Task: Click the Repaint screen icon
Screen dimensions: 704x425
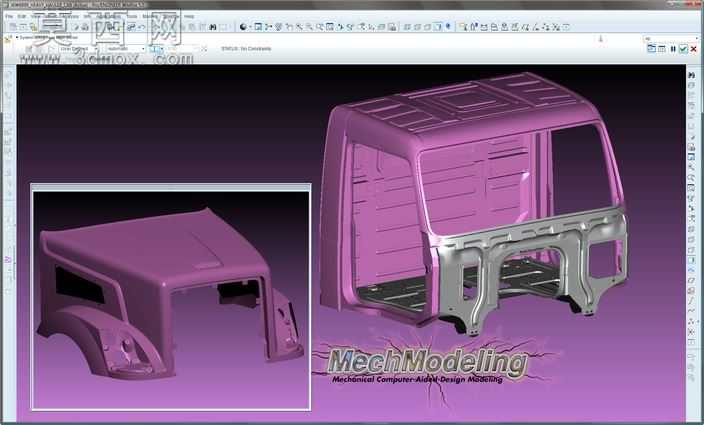Action: pyautogui.click(x=258, y=27)
